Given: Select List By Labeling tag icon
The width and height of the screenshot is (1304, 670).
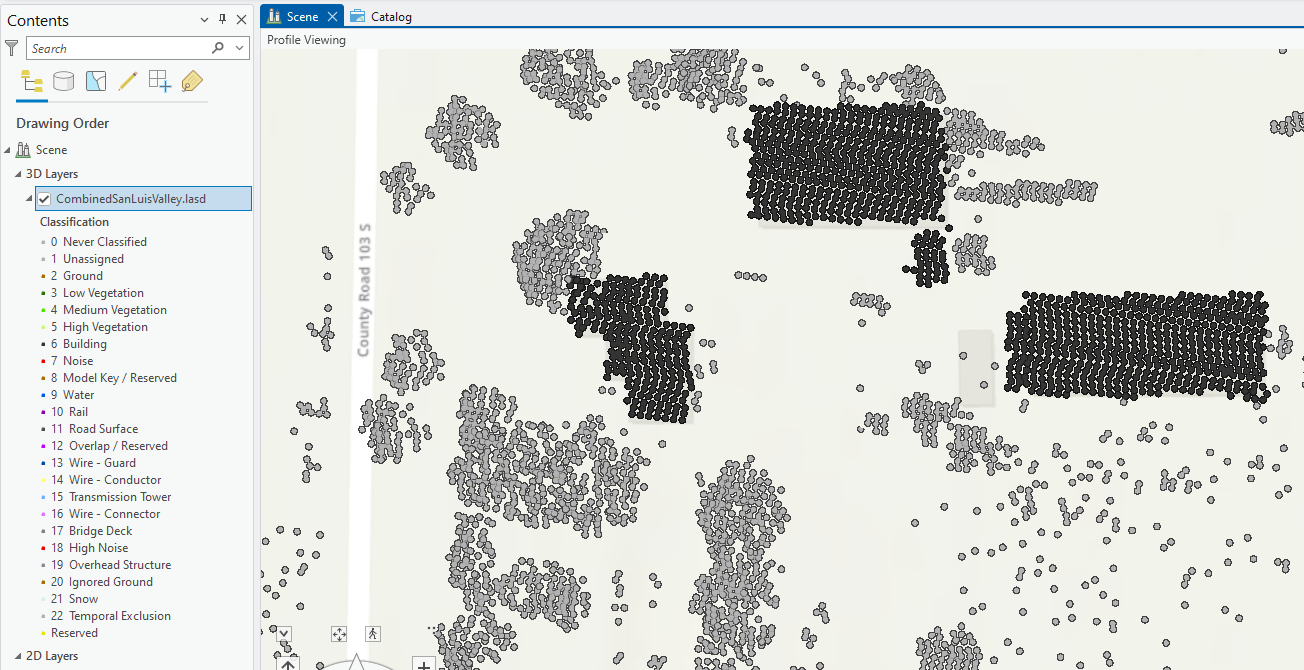Looking at the screenshot, I should coord(192,82).
